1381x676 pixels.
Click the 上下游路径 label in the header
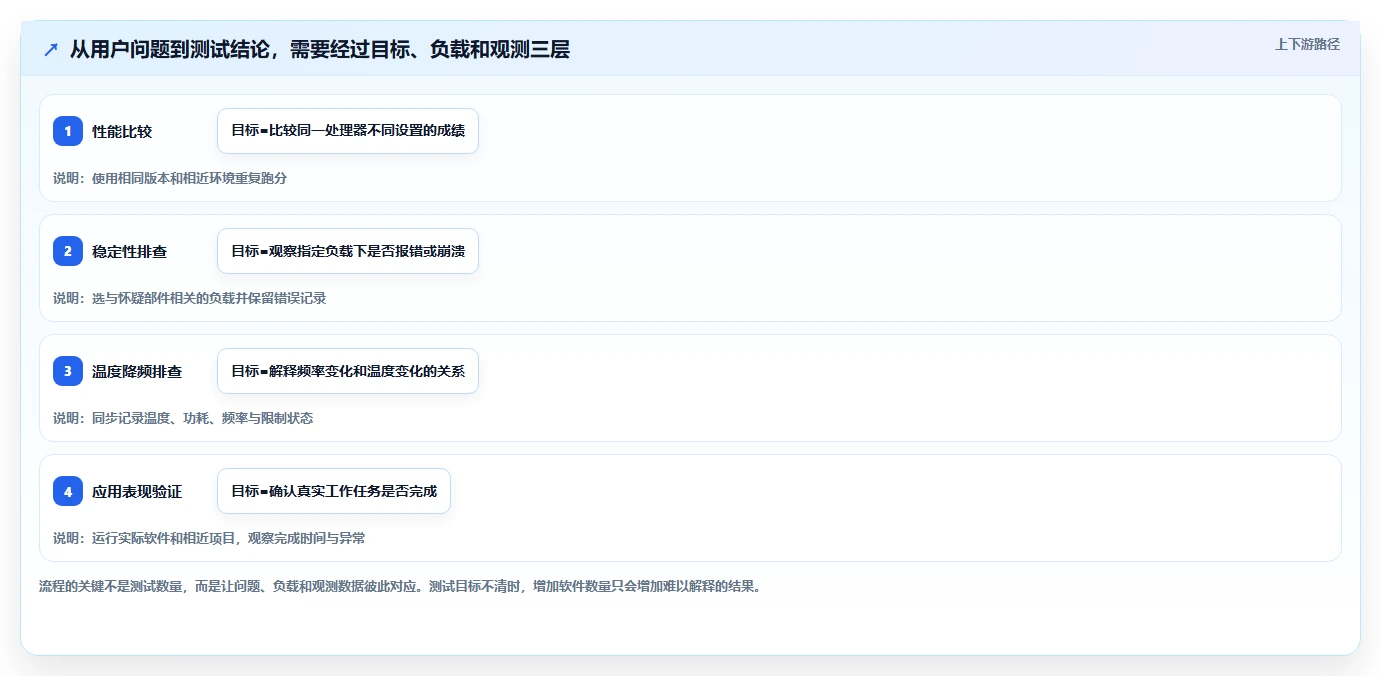click(x=1307, y=44)
